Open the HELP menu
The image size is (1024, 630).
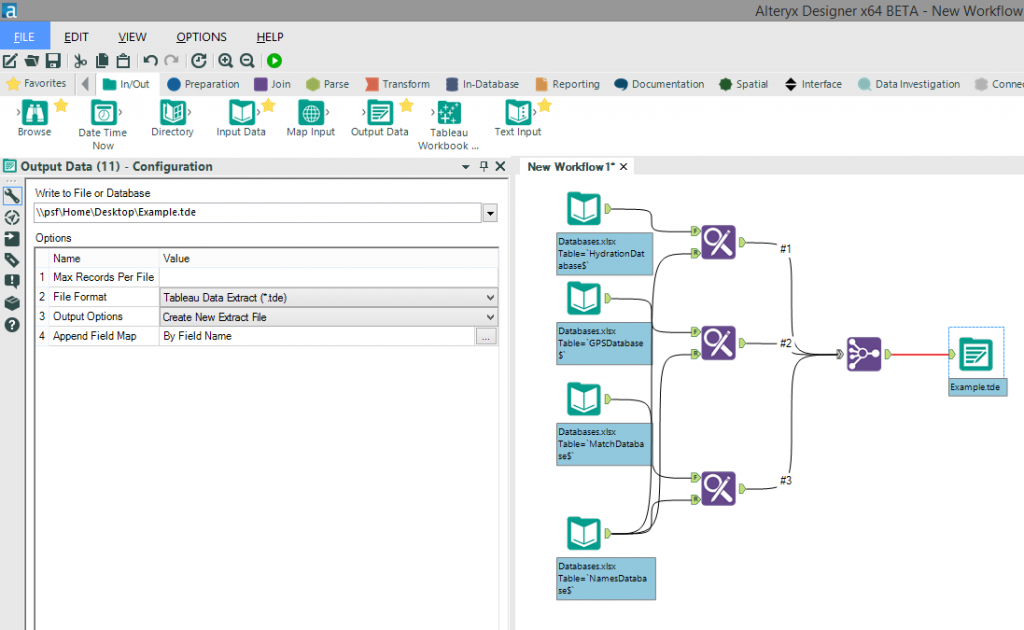coord(270,37)
